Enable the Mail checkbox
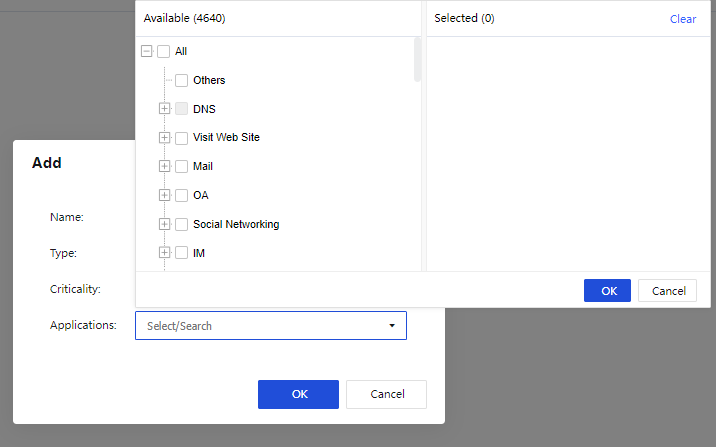The width and height of the screenshot is (716, 447). (182, 166)
